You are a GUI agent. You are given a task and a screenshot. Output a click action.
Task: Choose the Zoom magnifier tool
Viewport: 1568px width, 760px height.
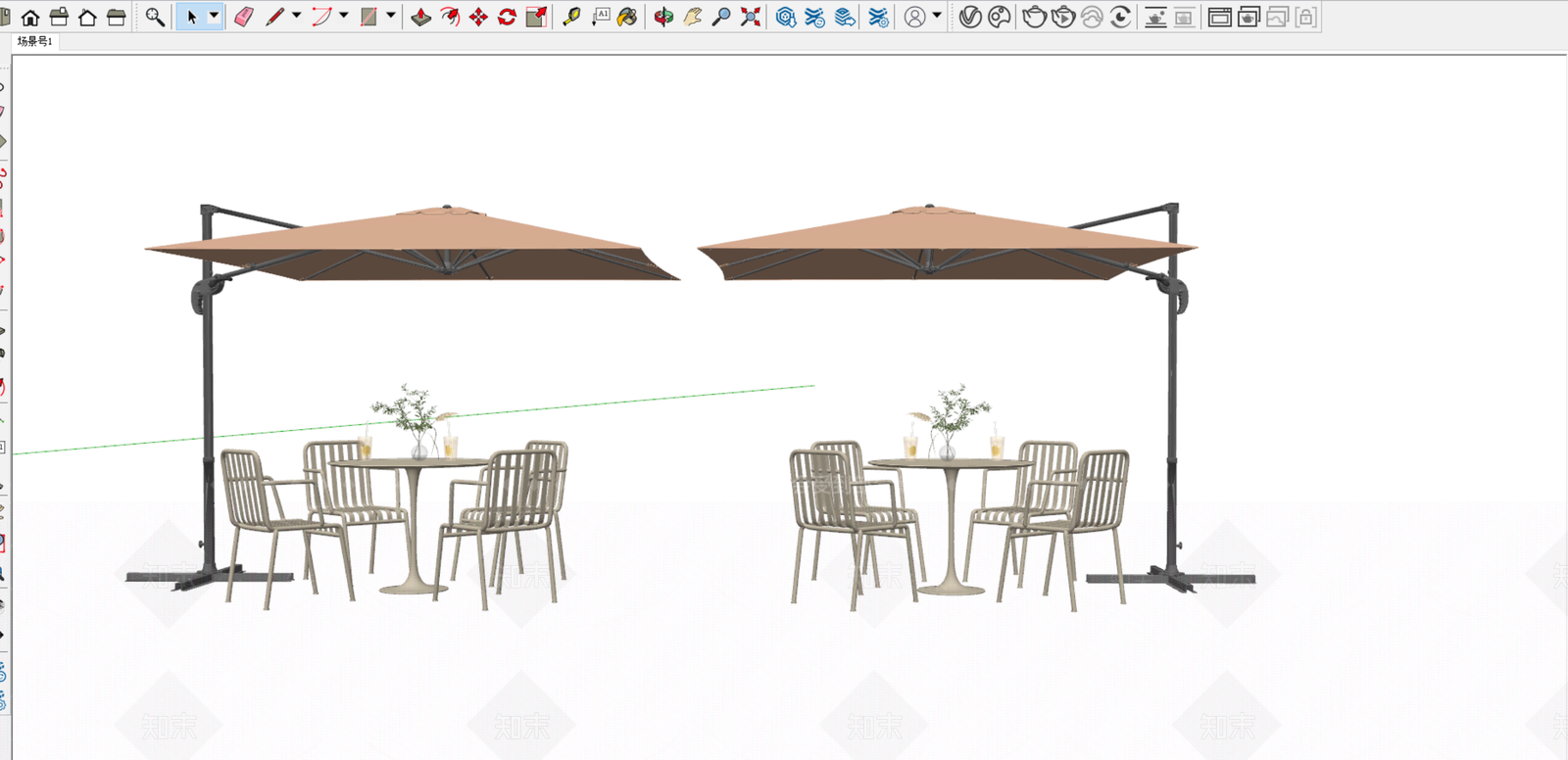(x=721, y=17)
